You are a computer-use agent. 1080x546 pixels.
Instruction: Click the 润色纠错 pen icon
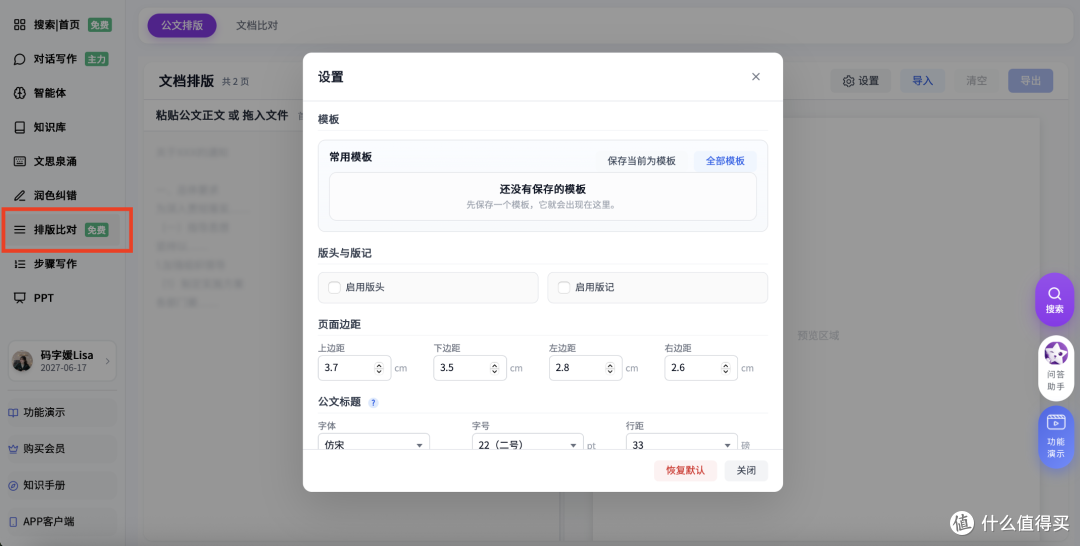[20, 196]
